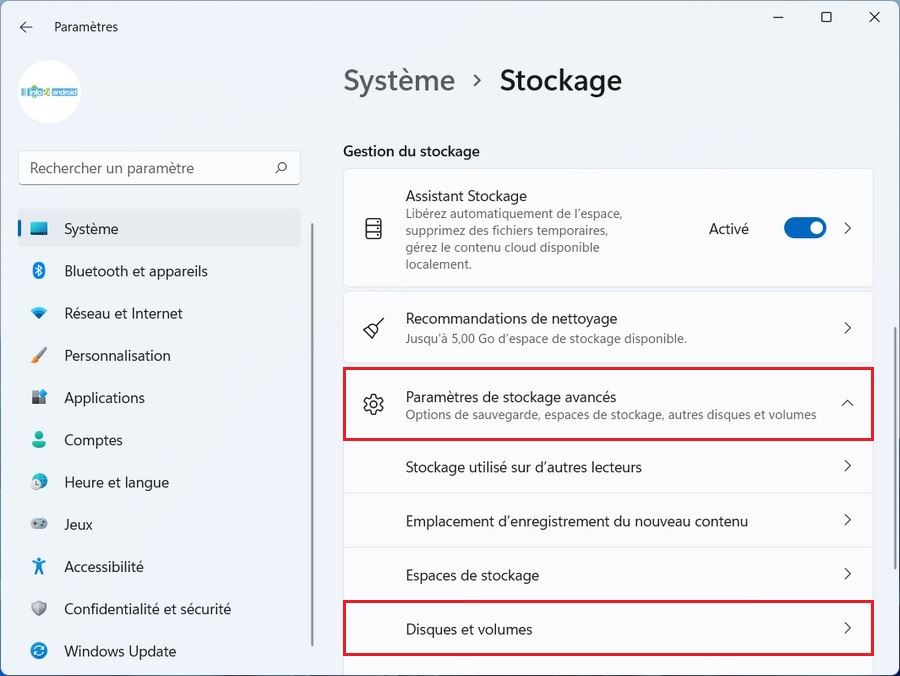Viewport: 900px width, 676px height.
Task: Click the user profile picture
Action: [x=50, y=92]
